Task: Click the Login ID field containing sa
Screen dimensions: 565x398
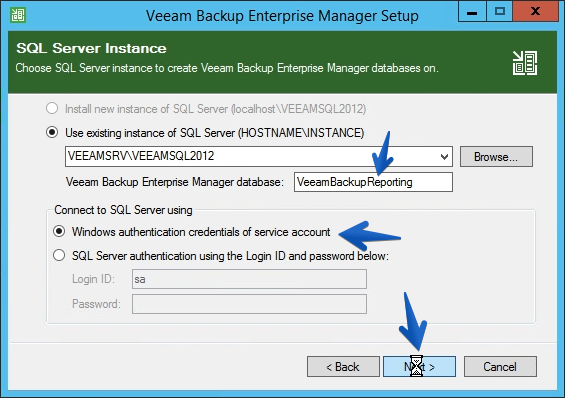Action: (x=249, y=279)
